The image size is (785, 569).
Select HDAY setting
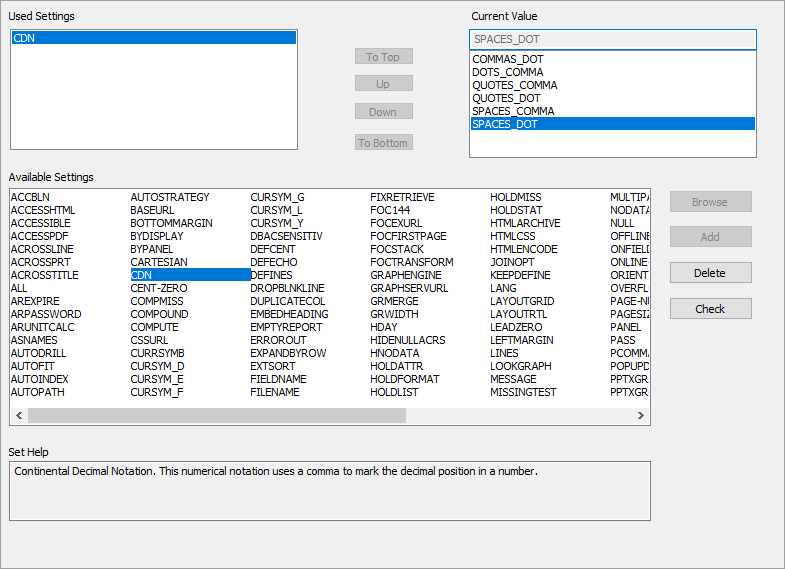coord(383,327)
